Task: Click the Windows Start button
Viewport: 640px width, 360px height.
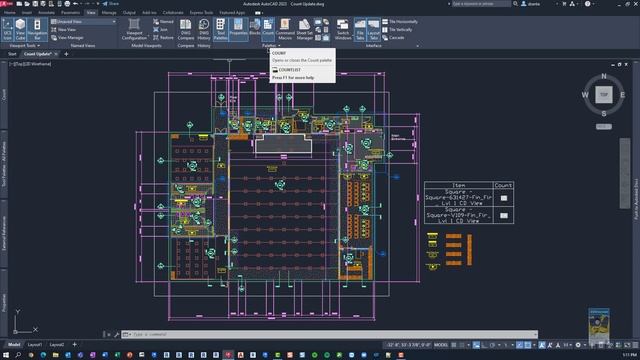Action: coord(6,355)
